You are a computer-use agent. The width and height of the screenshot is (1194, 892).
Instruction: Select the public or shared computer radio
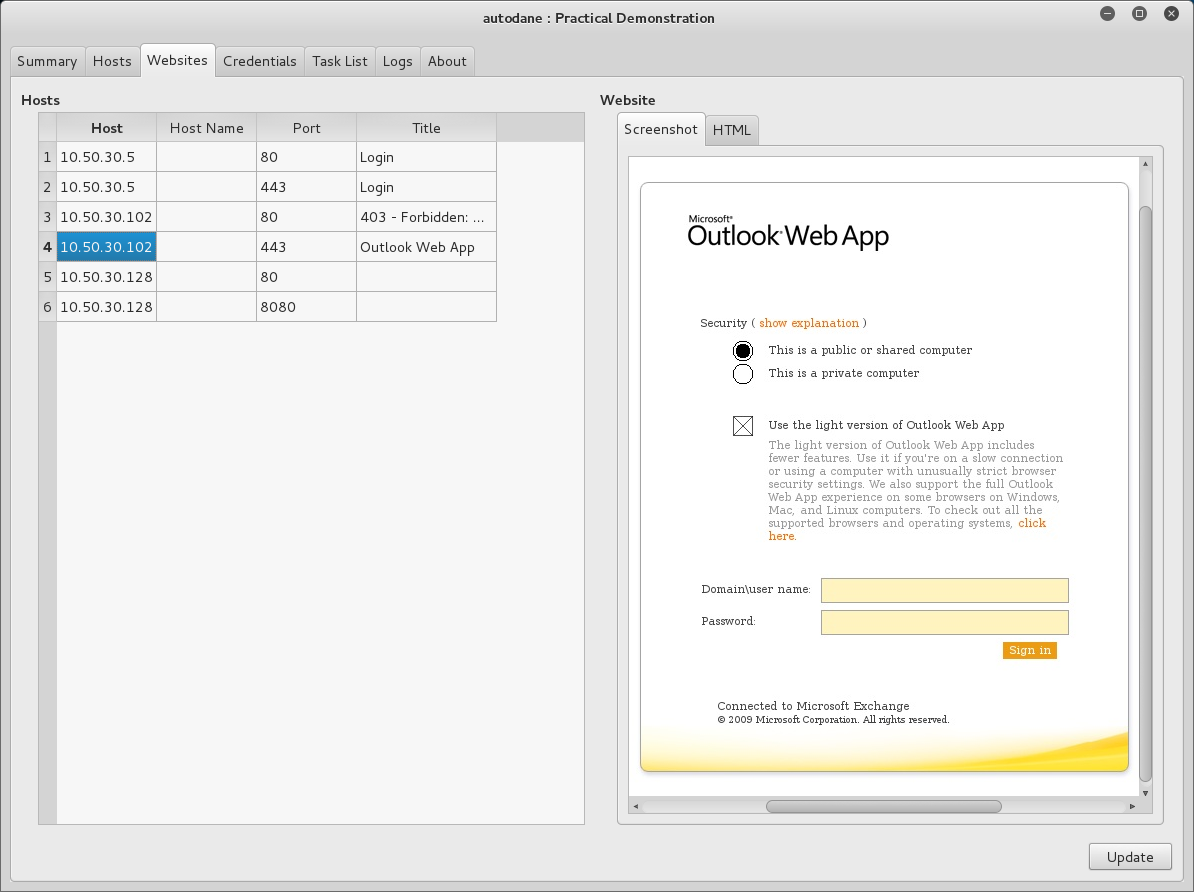(743, 351)
